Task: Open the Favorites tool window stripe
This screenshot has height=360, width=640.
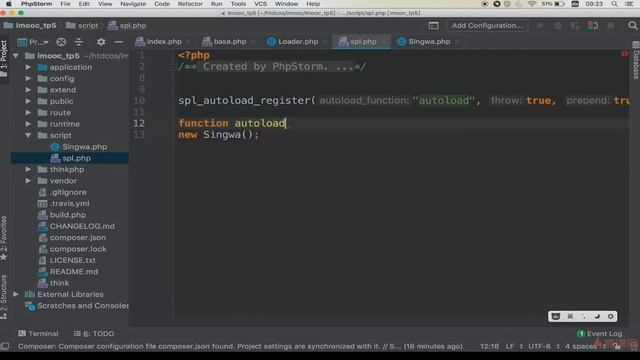Action: [x=4, y=238]
